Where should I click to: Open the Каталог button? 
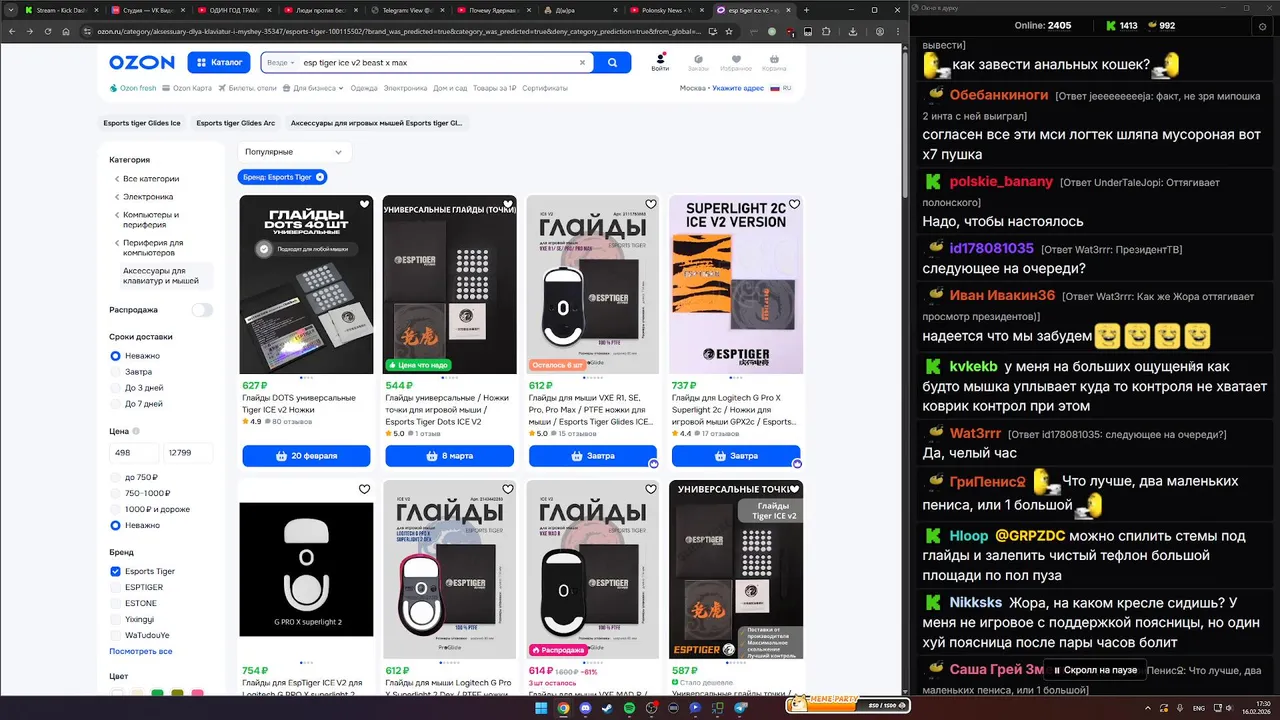coord(219,62)
